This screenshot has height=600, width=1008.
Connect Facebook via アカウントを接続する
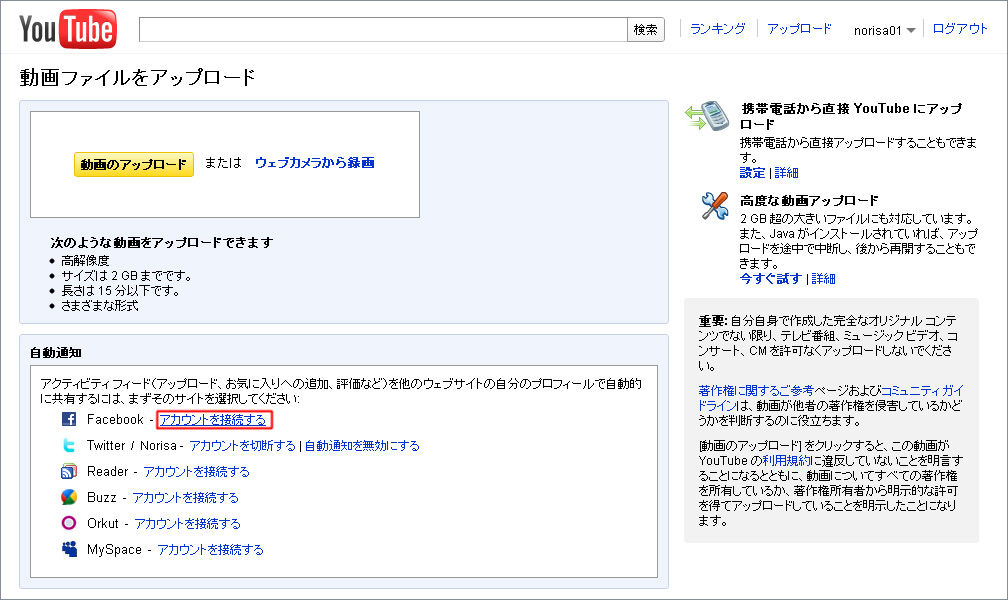point(213,420)
